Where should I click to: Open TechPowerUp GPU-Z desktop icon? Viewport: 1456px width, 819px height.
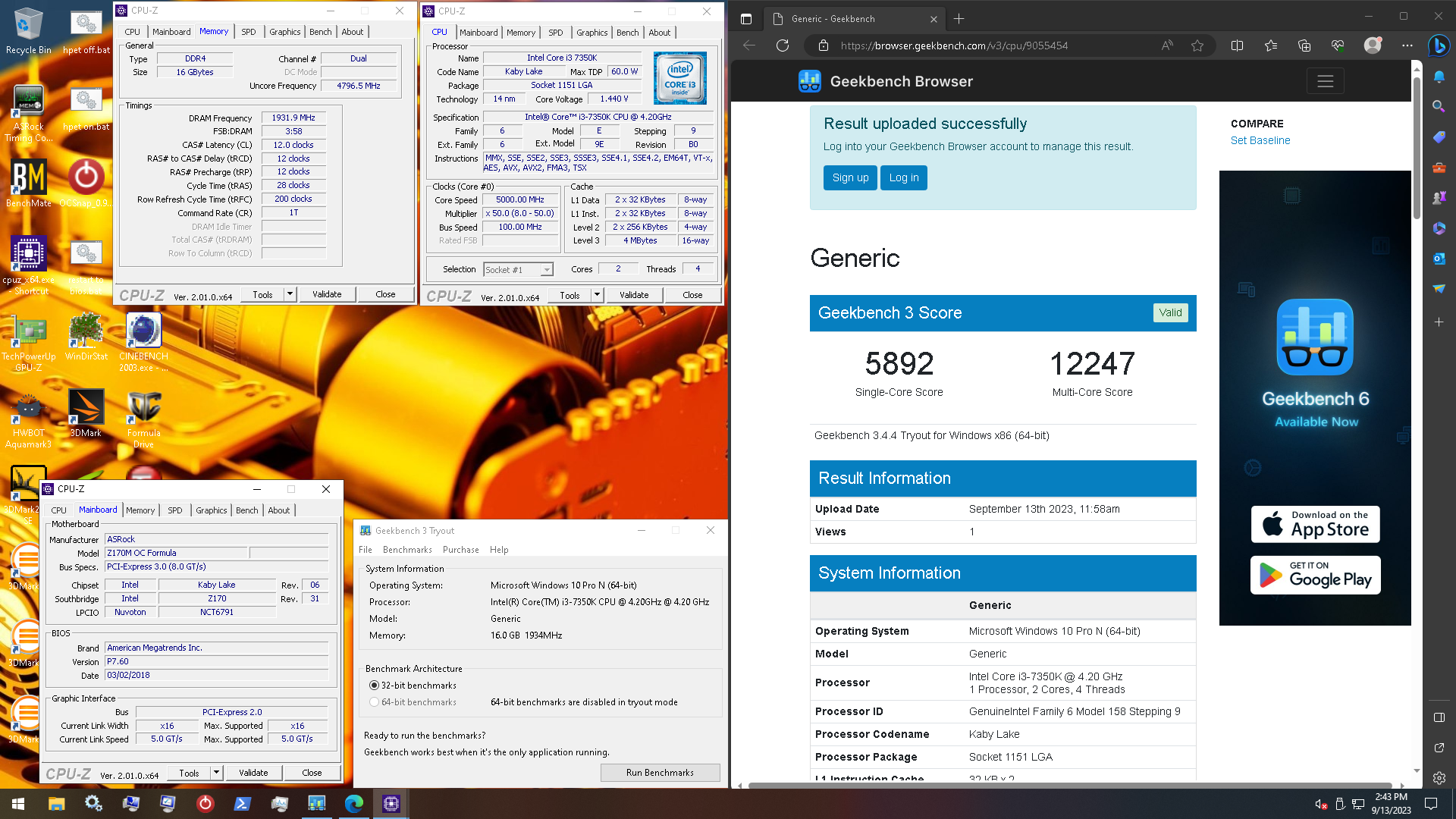pyautogui.click(x=28, y=343)
